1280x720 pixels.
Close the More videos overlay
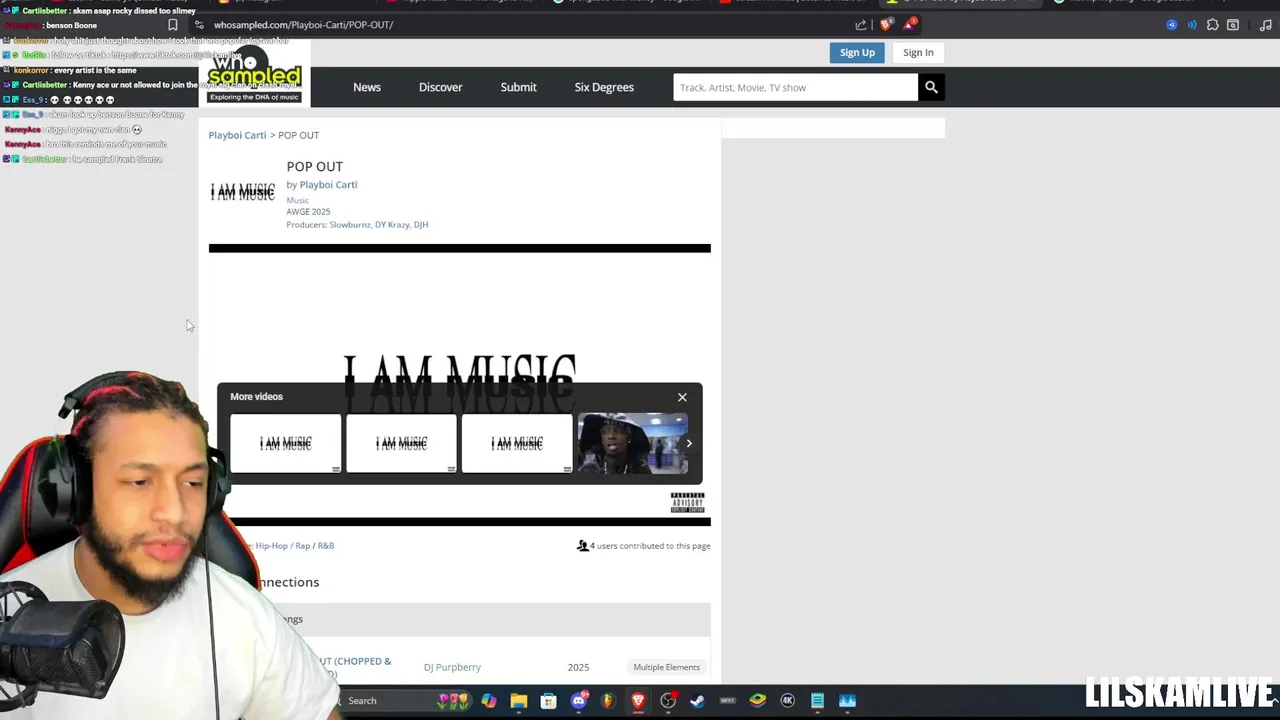point(682,397)
